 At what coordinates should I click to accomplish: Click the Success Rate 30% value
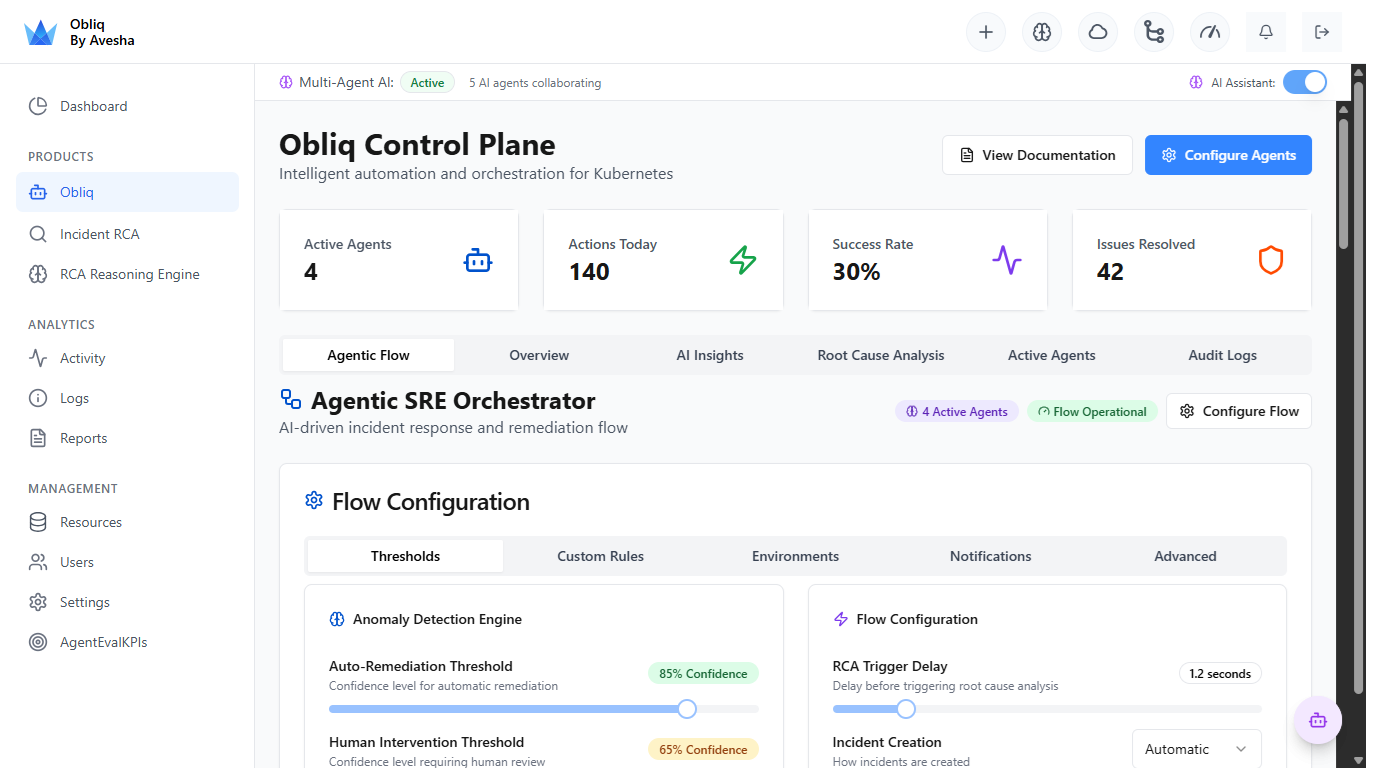(x=856, y=272)
